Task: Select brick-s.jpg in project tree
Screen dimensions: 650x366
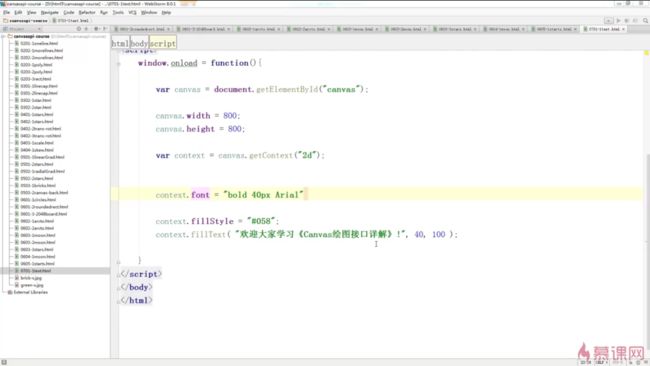Action: [31, 278]
